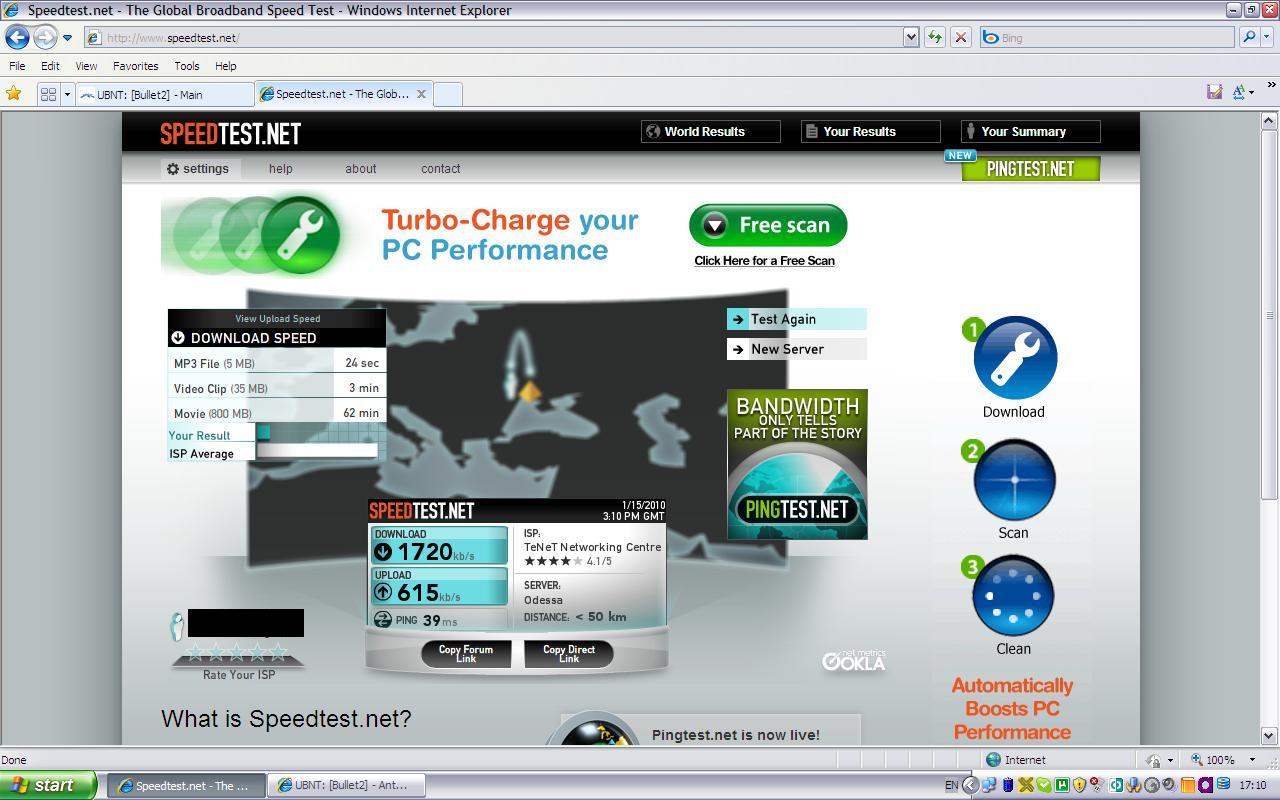
Task: Open the about link
Action: point(361,169)
